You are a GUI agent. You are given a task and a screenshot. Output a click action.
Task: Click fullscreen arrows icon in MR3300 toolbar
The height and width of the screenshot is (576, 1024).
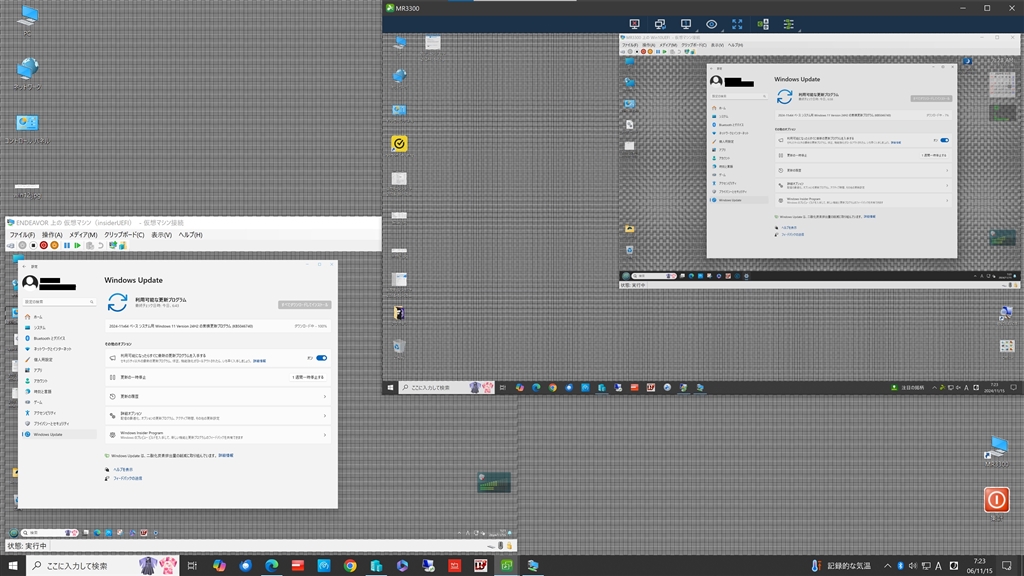pyautogui.click(x=737, y=24)
